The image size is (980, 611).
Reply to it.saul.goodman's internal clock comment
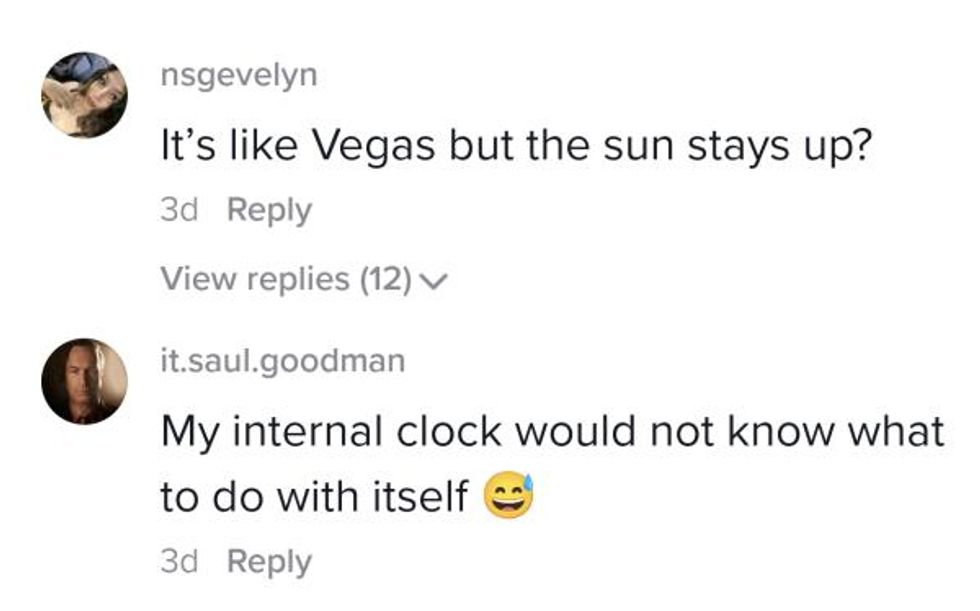[x=269, y=562]
